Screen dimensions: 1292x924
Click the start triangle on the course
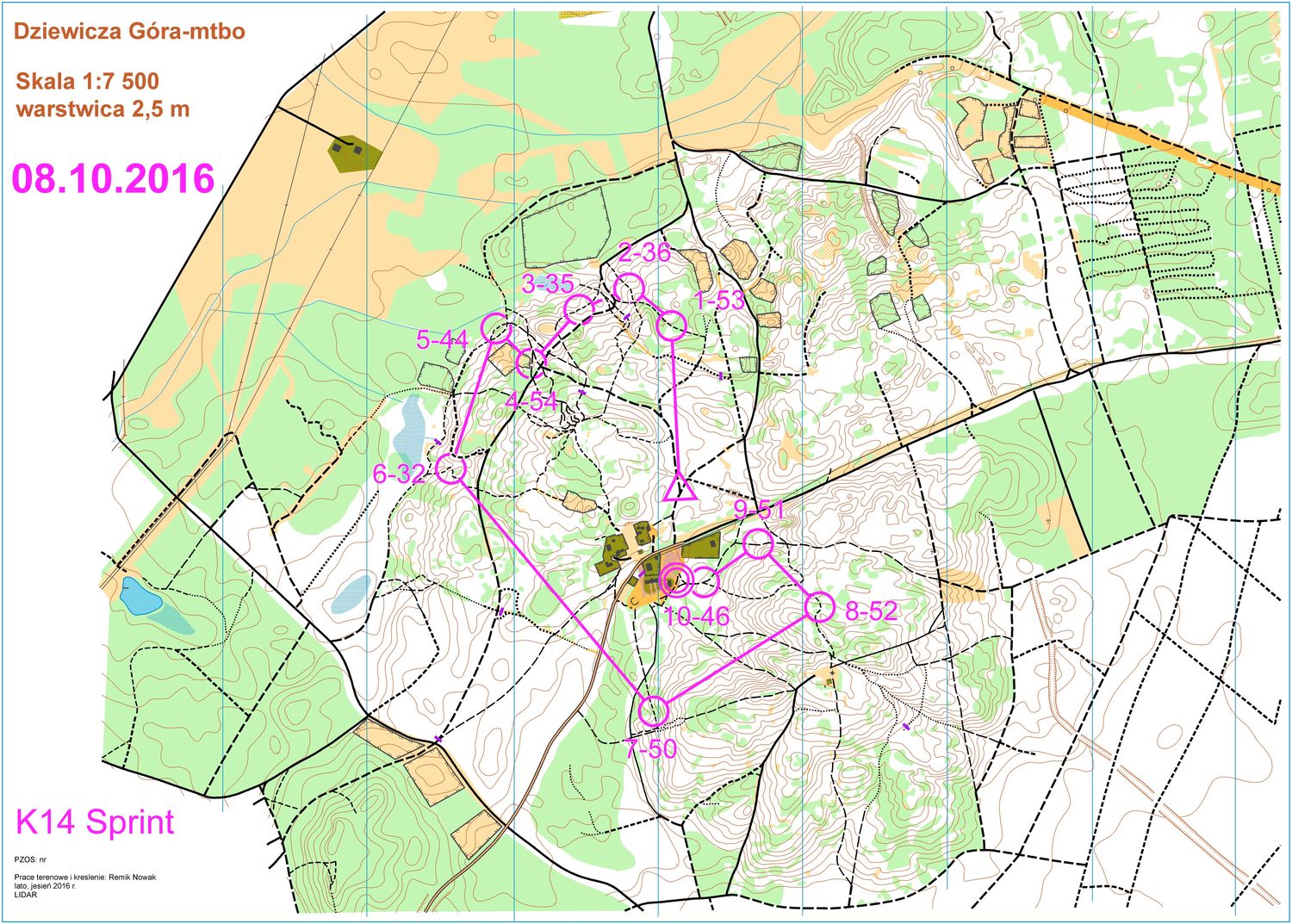(x=680, y=489)
